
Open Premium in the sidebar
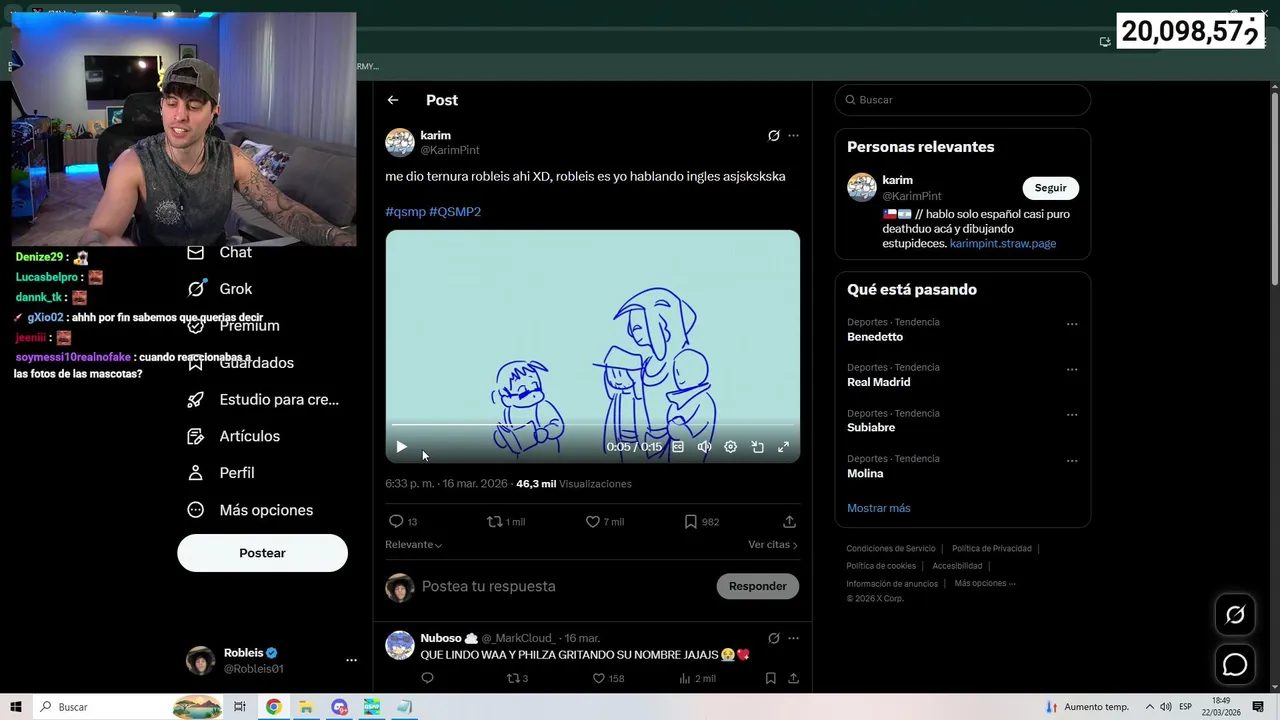pos(233,326)
